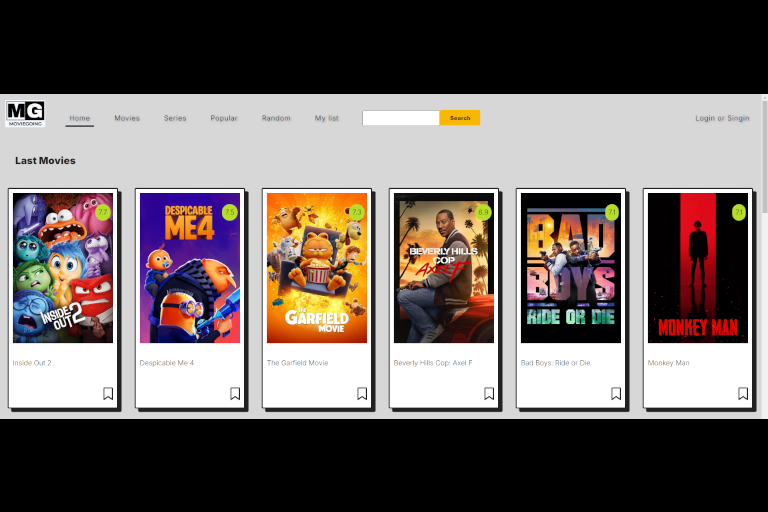Open My list
This screenshot has height=512, width=768.
[327, 118]
